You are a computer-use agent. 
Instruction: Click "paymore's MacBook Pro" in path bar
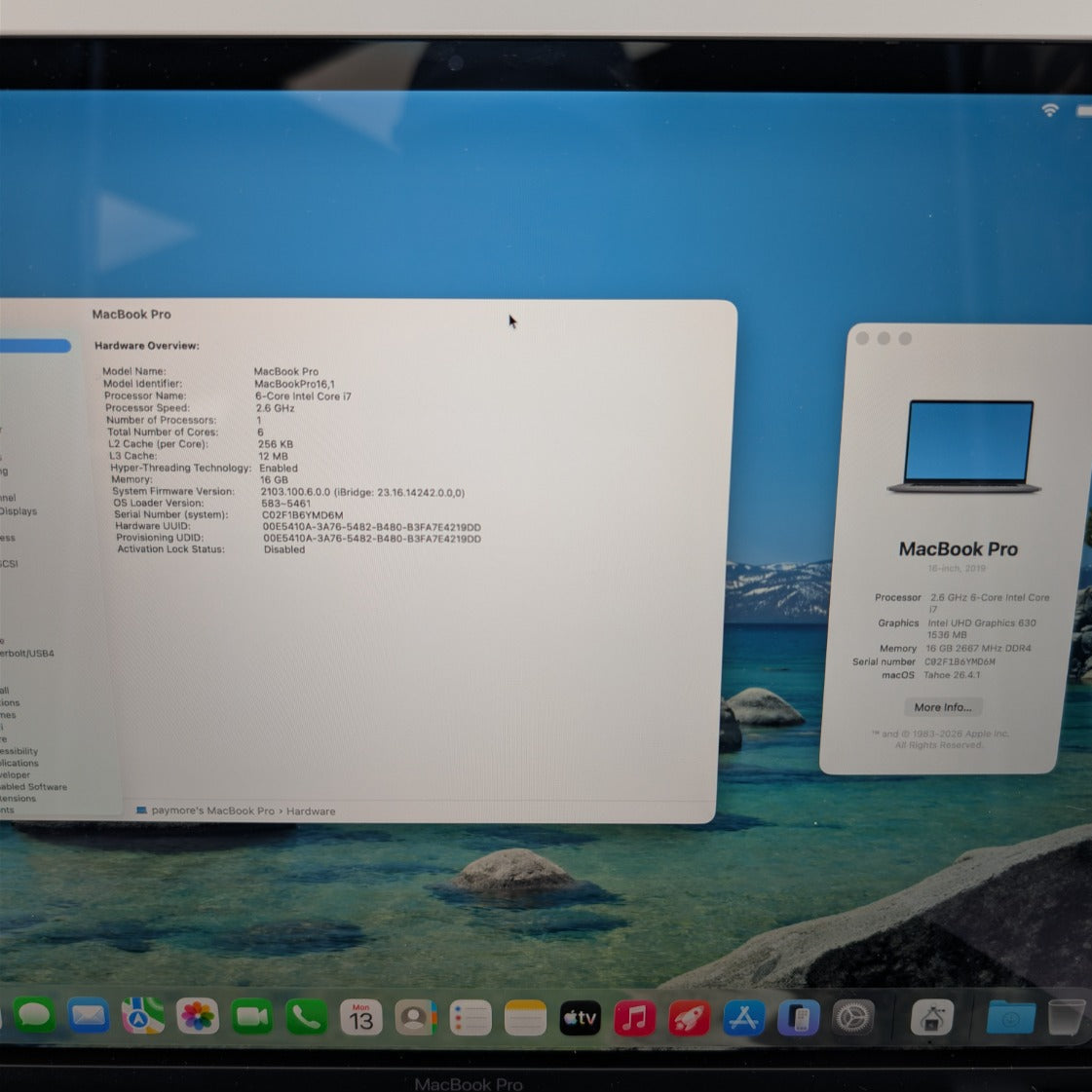(212, 810)
